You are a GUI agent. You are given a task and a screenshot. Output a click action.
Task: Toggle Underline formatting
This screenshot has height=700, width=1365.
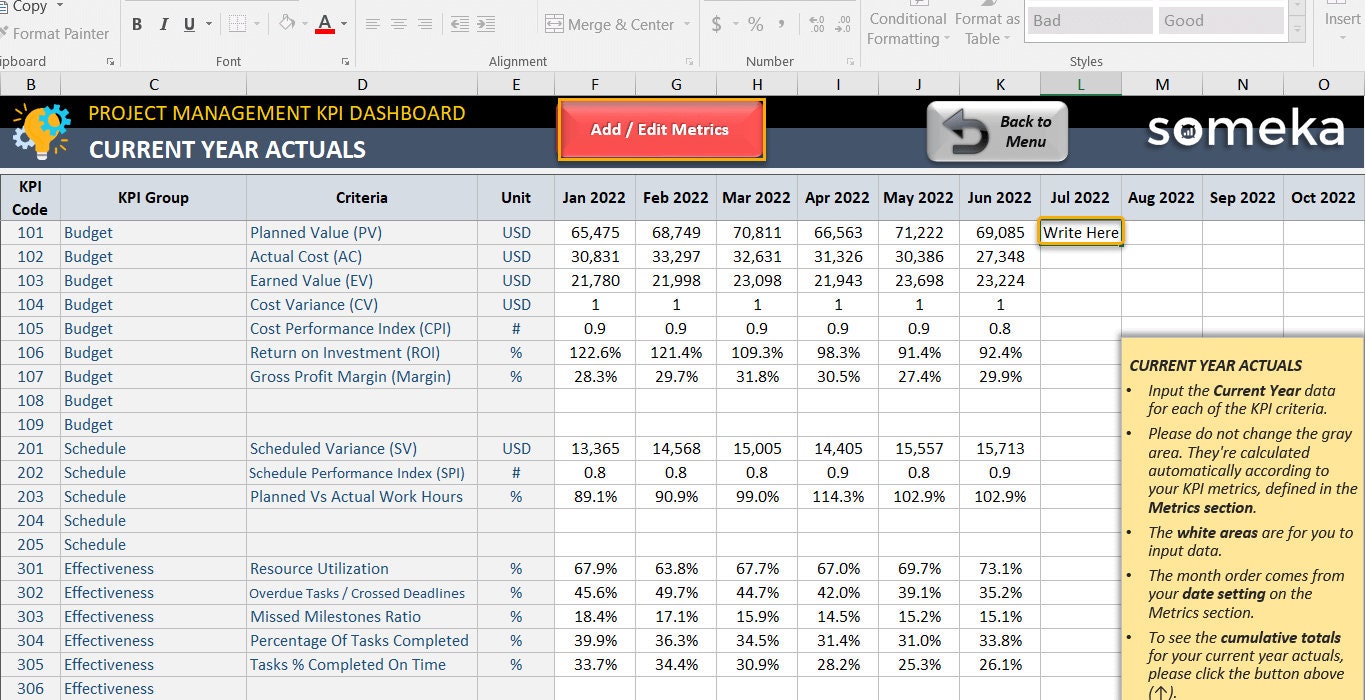coord(190,24)
